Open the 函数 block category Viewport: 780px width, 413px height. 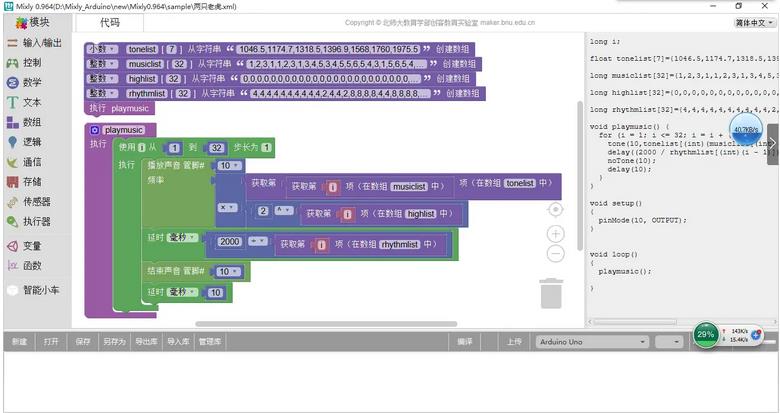(24, 266)
